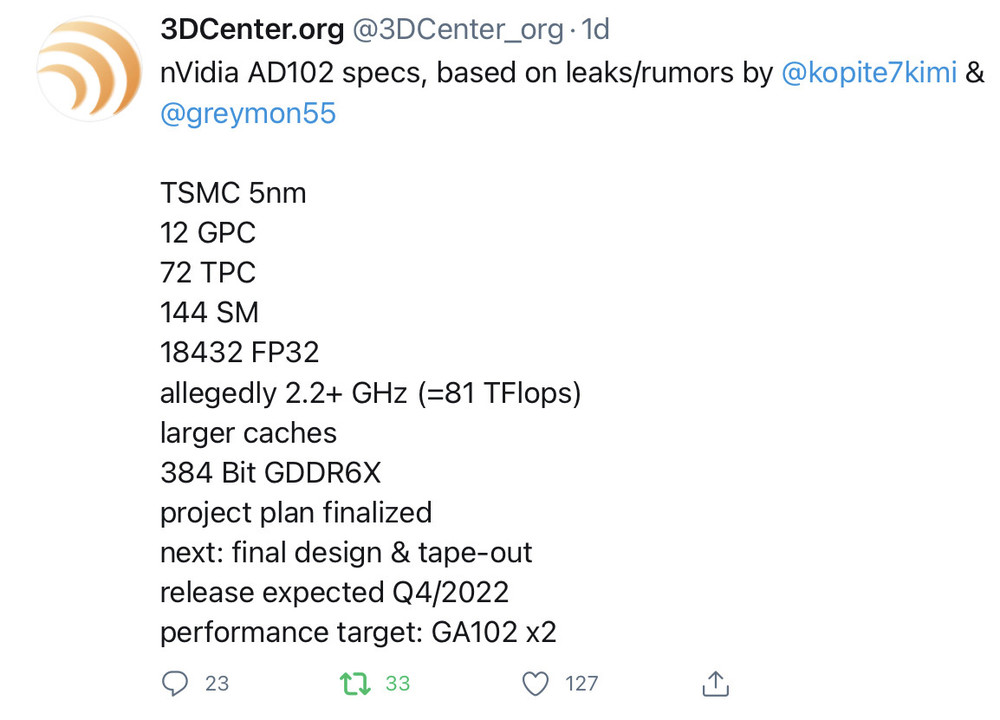The image size is (1000, 720).
Task: Click the "performance target: GA102 x2" line
Action: 358,633
